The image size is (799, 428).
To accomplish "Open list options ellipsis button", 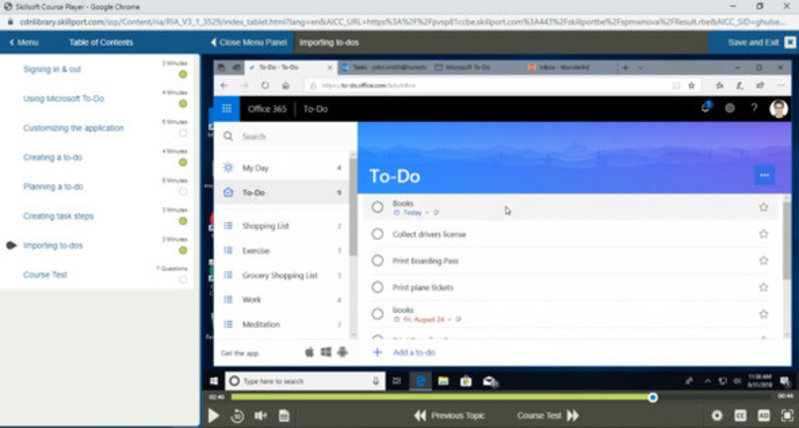I will point(764,175).
